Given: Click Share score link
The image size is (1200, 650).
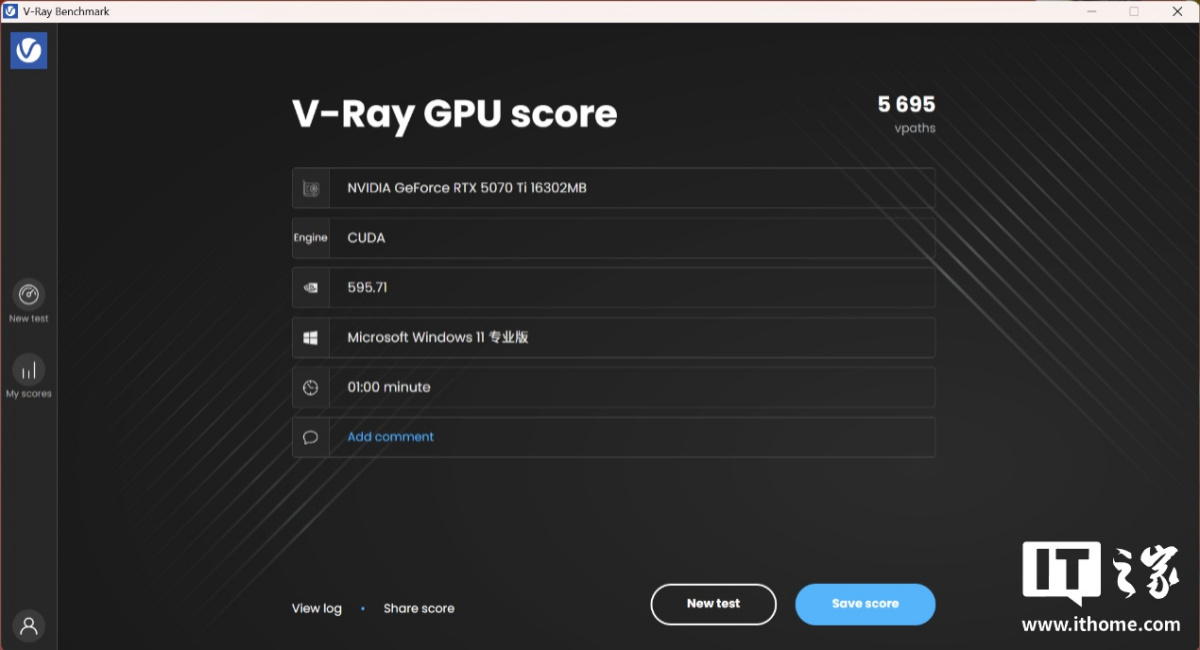Looking at the screenshot, I should point(419,608).
